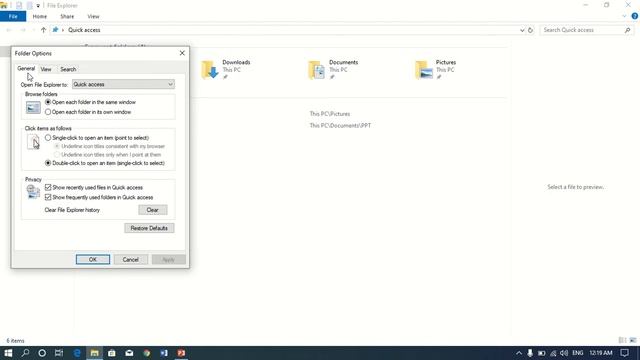This screenshot has height=360, width=640.
Task: Launch Chrome from taskbar
Action: coord(147,353)
